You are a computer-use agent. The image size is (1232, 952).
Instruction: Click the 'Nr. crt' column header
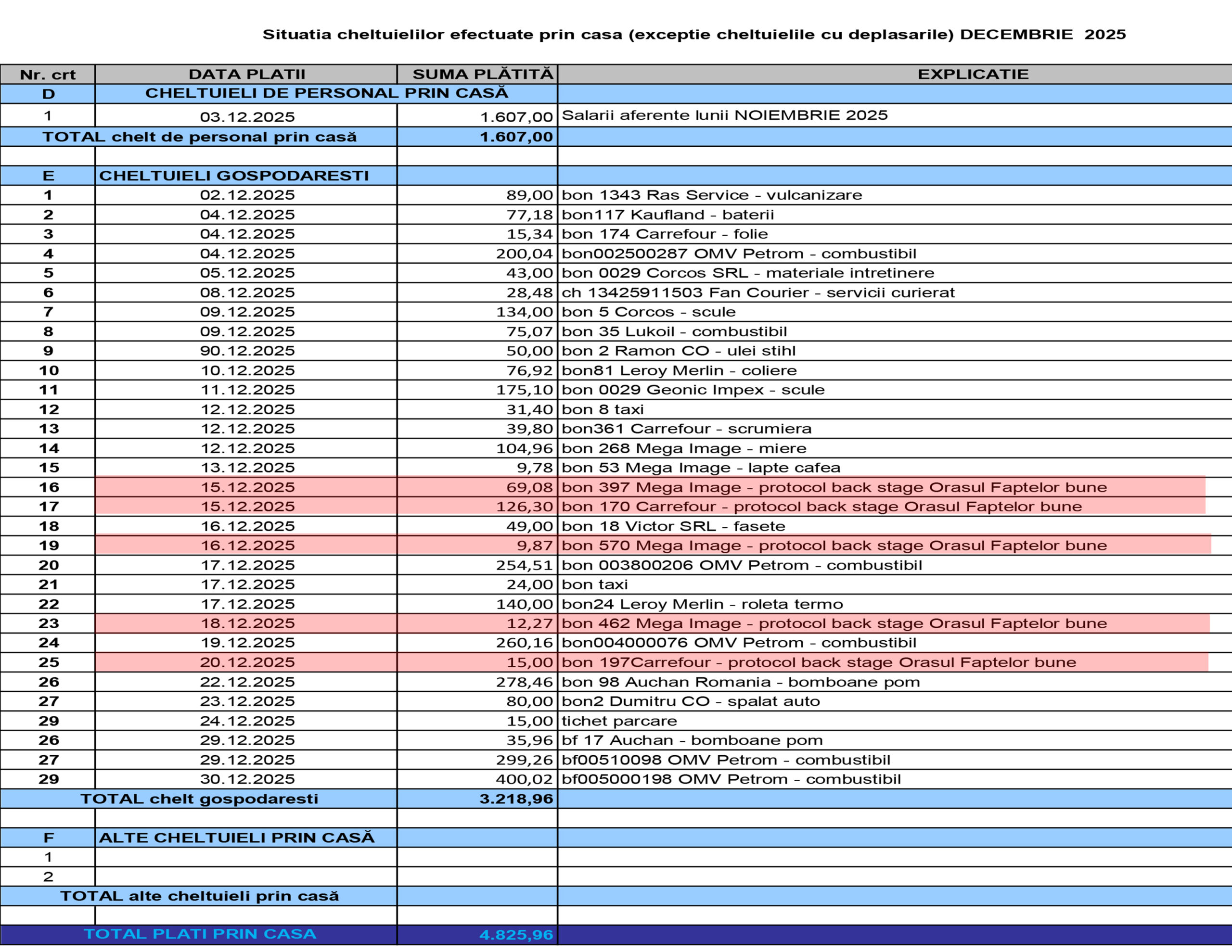tap(47, 75)
